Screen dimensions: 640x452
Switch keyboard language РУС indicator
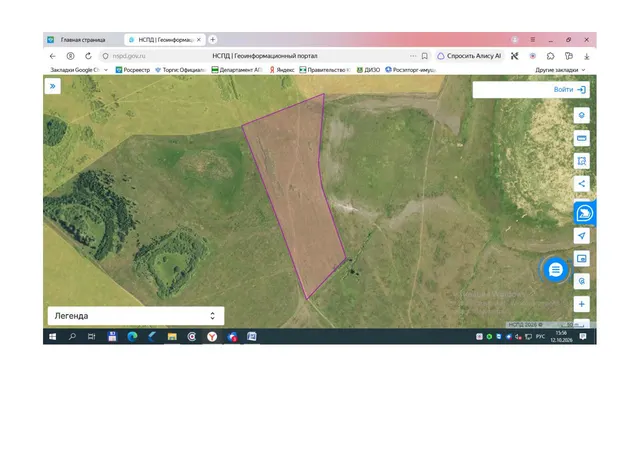tap(540, 336)
